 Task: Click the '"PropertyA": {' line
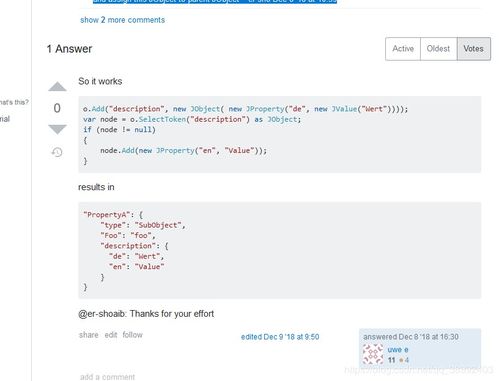[x=113, y=215]
